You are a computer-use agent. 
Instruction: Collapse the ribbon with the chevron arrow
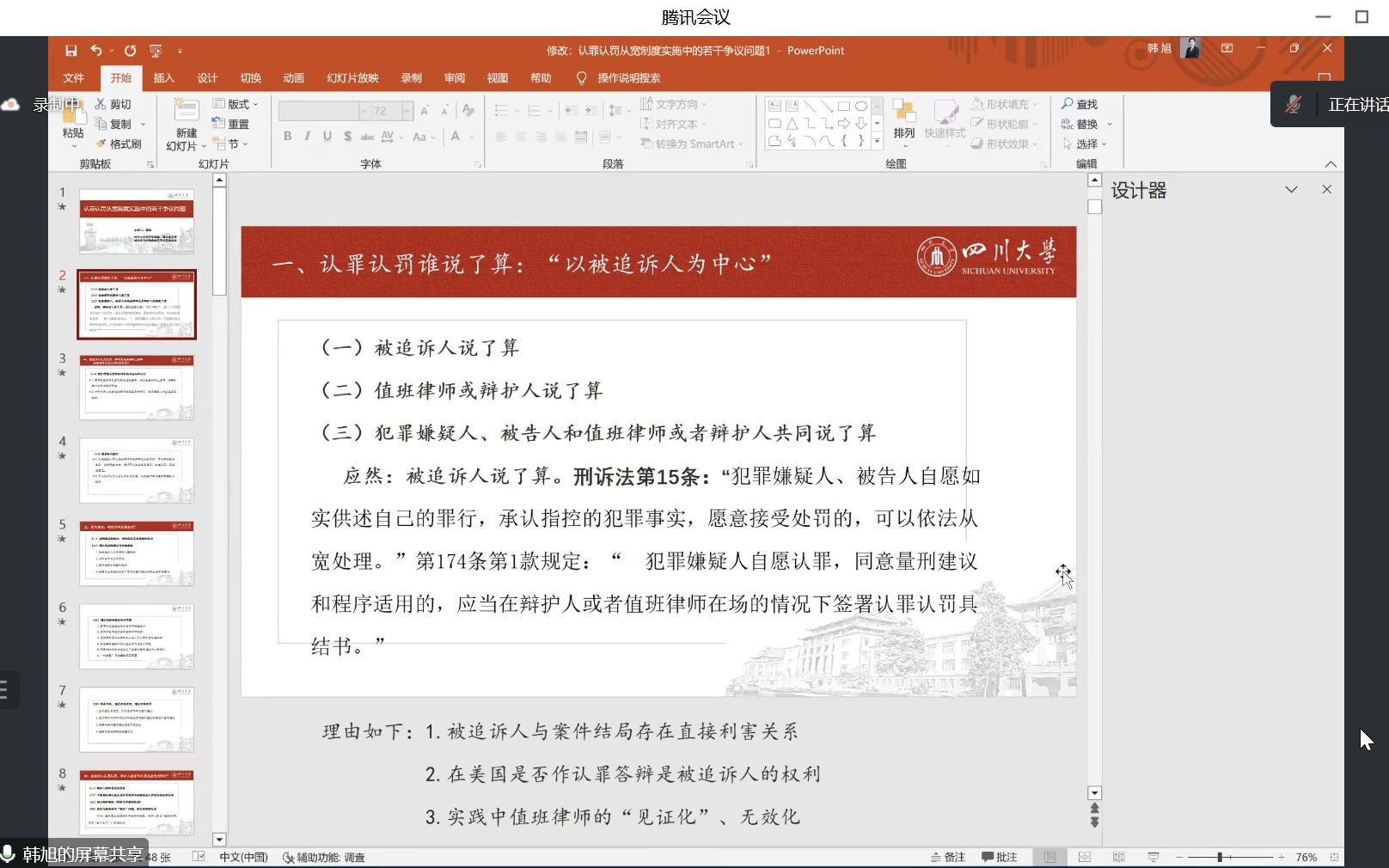tap(1331, 164)
